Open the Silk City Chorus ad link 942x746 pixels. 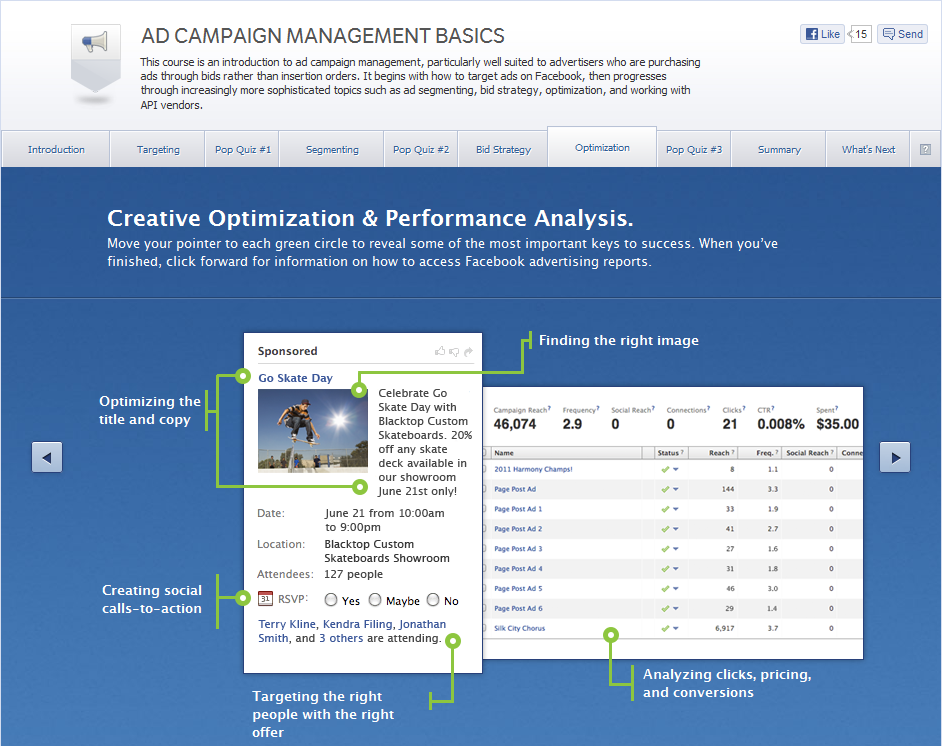click(x=520, y=628)
